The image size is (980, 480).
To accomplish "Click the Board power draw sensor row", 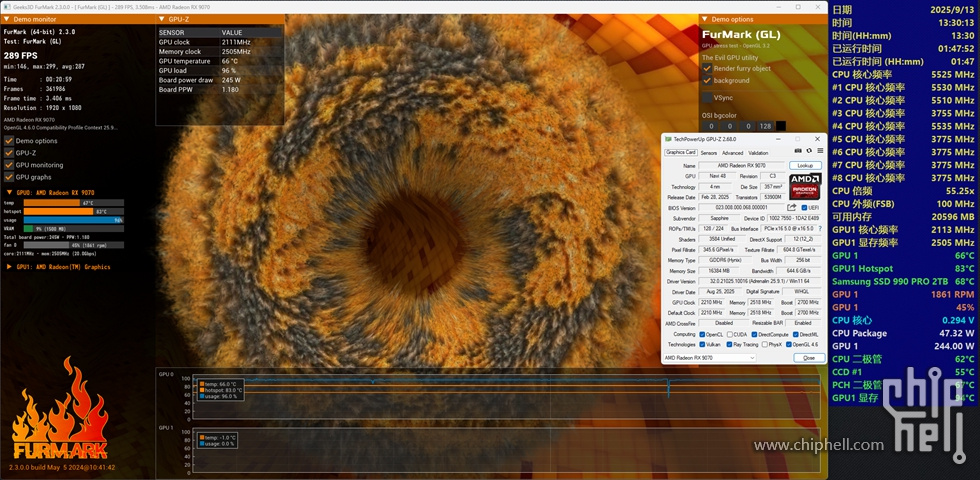I will click(220, 80).
